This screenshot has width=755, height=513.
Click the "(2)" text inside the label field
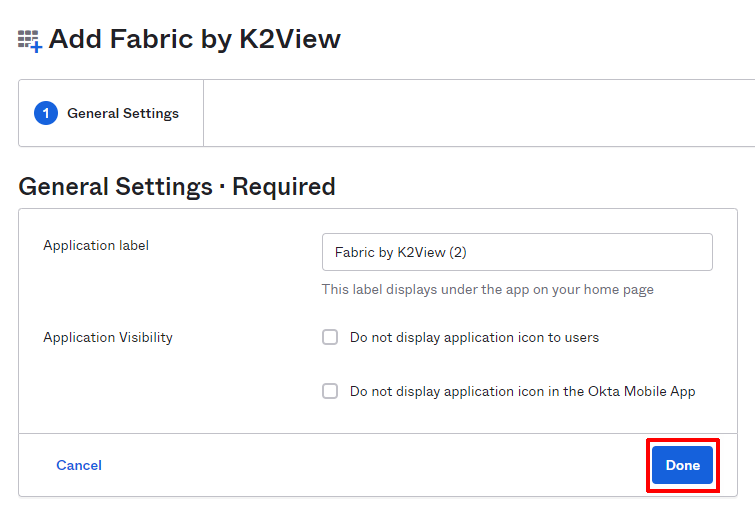(x=458, y=253)
